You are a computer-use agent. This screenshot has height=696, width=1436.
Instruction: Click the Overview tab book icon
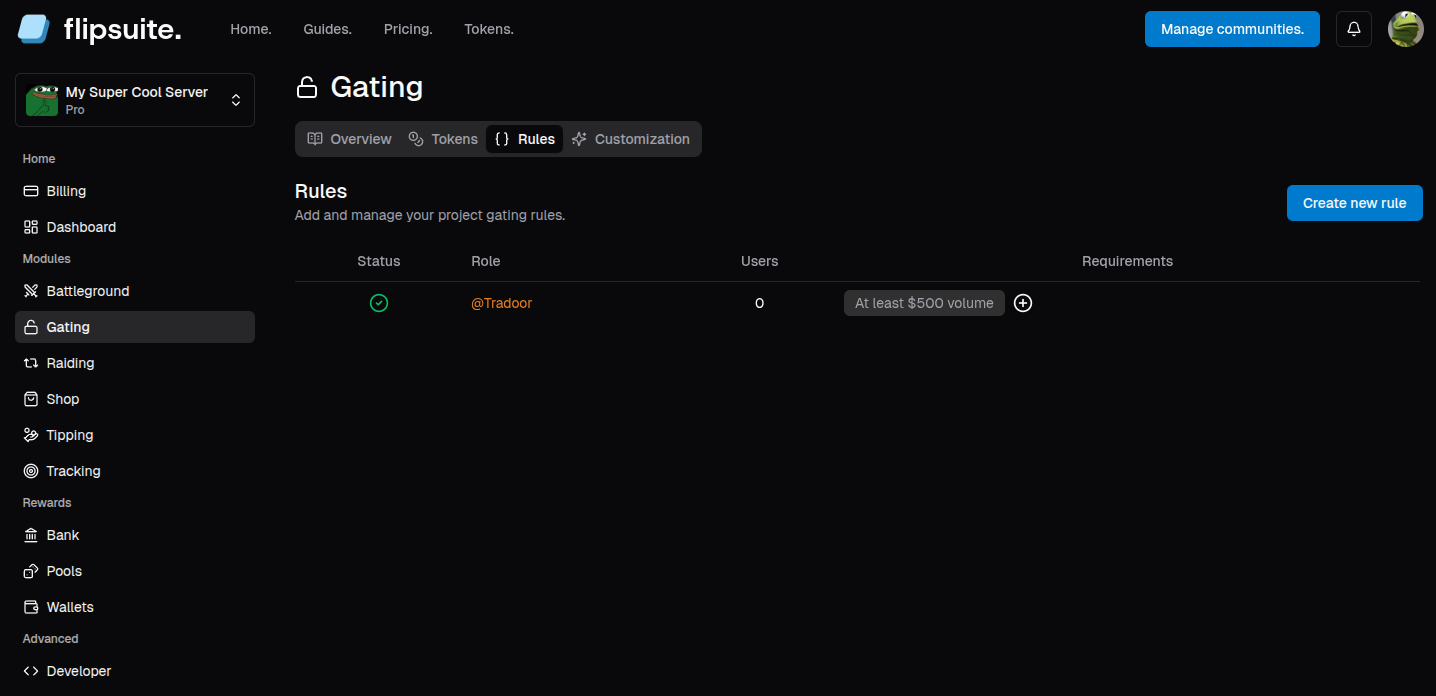pos(315,139)
